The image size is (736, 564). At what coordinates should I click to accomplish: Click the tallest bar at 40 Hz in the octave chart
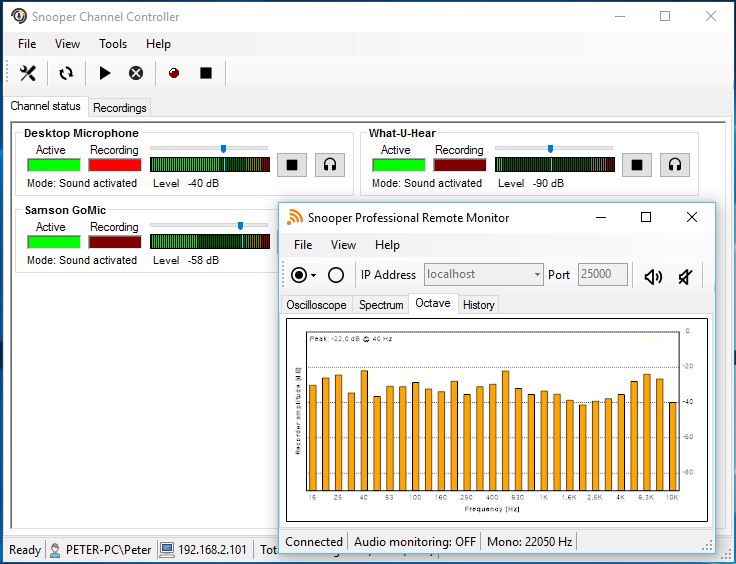click(x=364, y=430)
